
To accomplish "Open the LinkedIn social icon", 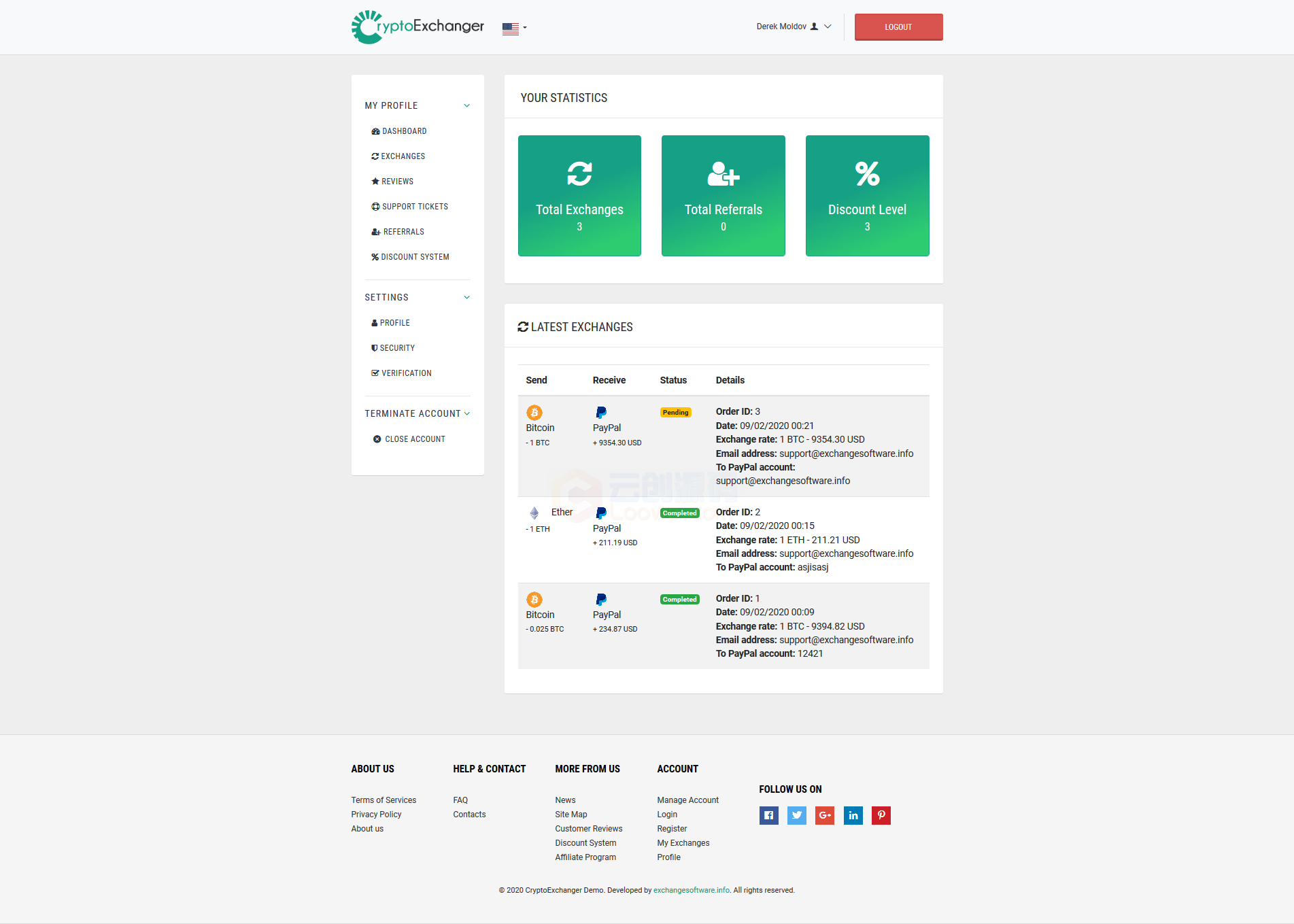I will coord(853,815).
